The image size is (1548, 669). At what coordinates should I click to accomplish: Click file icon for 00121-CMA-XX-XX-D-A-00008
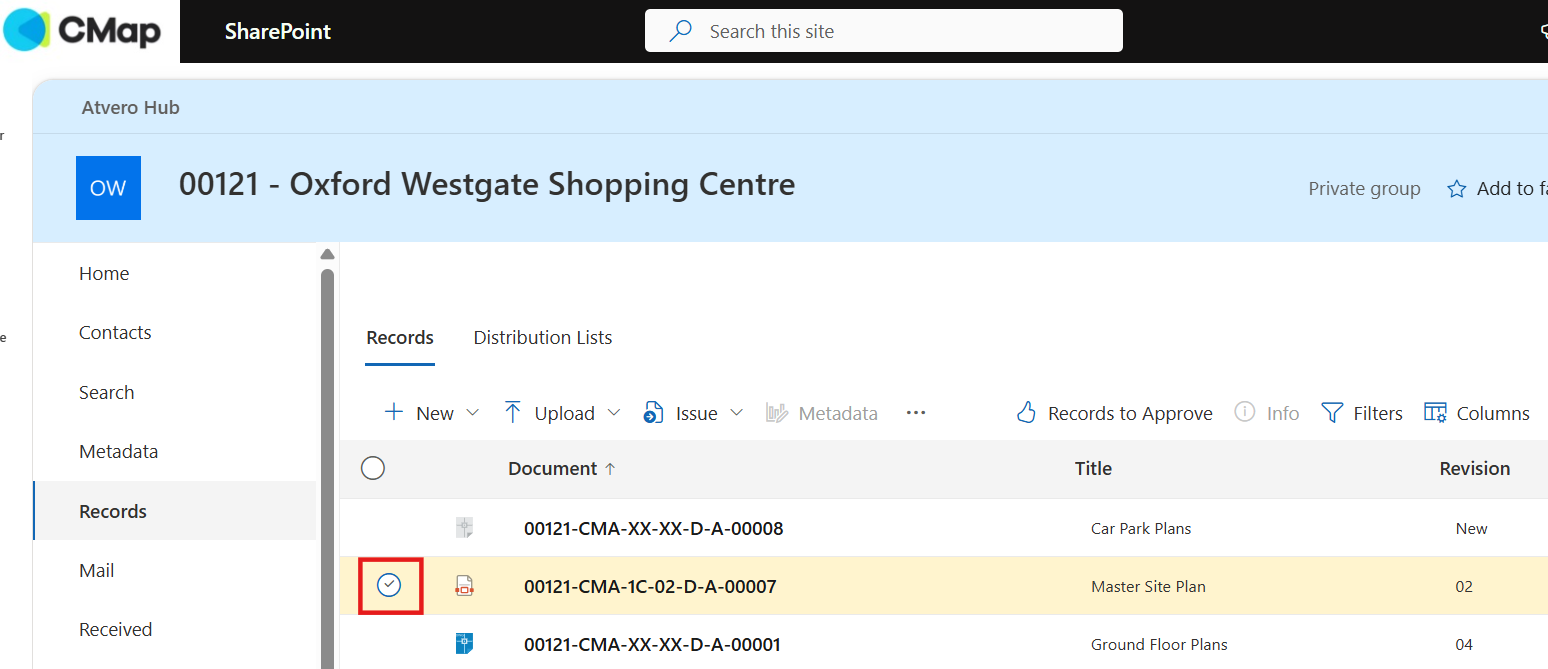464,528
